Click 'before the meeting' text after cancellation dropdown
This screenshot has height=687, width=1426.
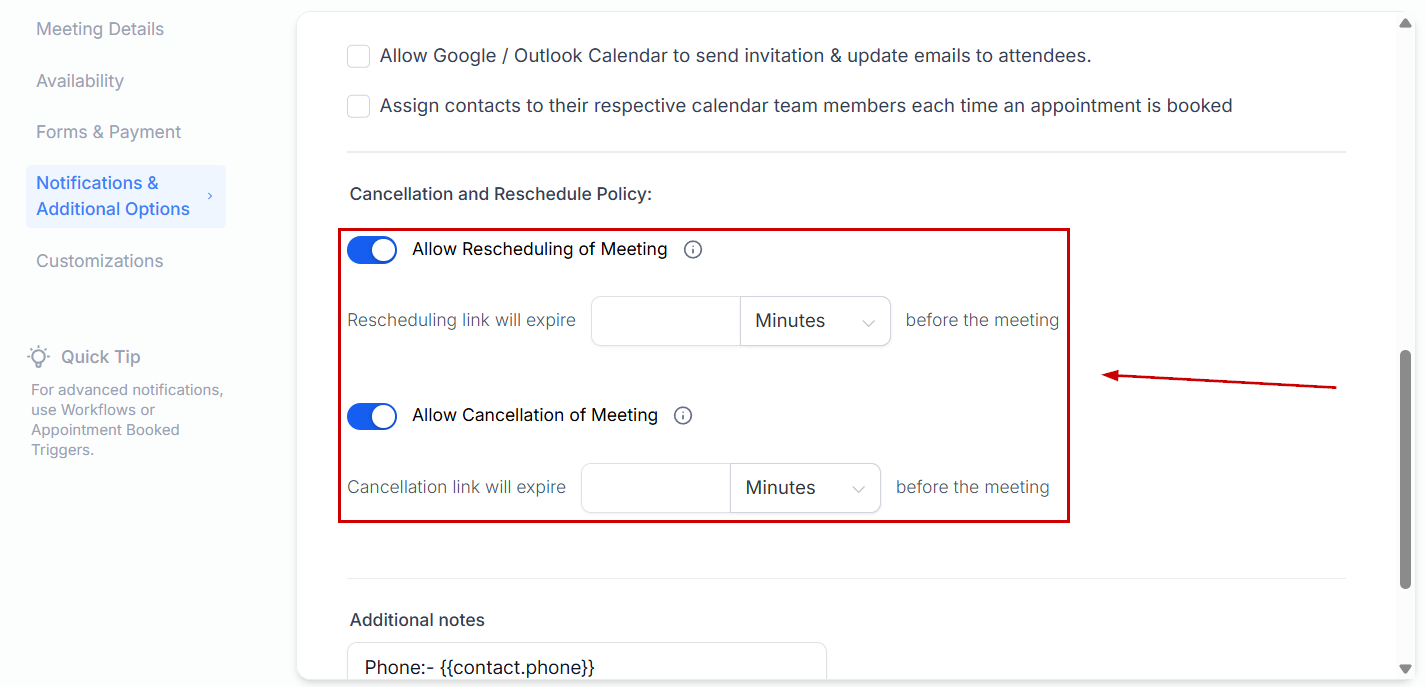coord(973,488)
